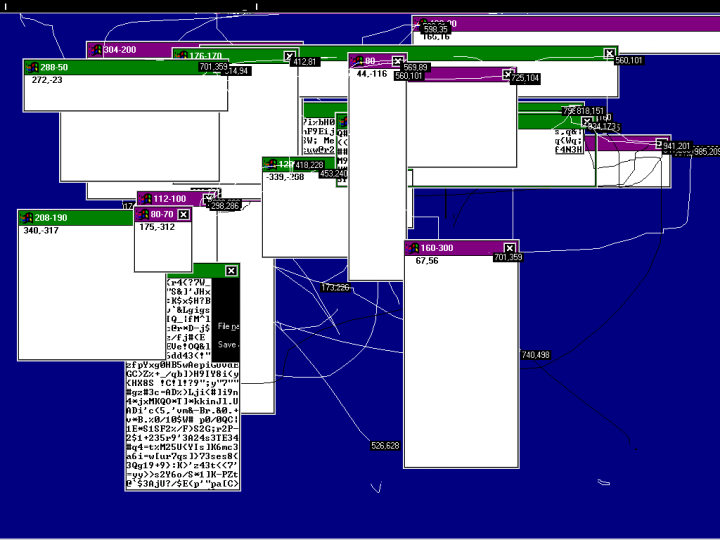
Task: Click the icon of window 112-100
Action: pos(145,198)
